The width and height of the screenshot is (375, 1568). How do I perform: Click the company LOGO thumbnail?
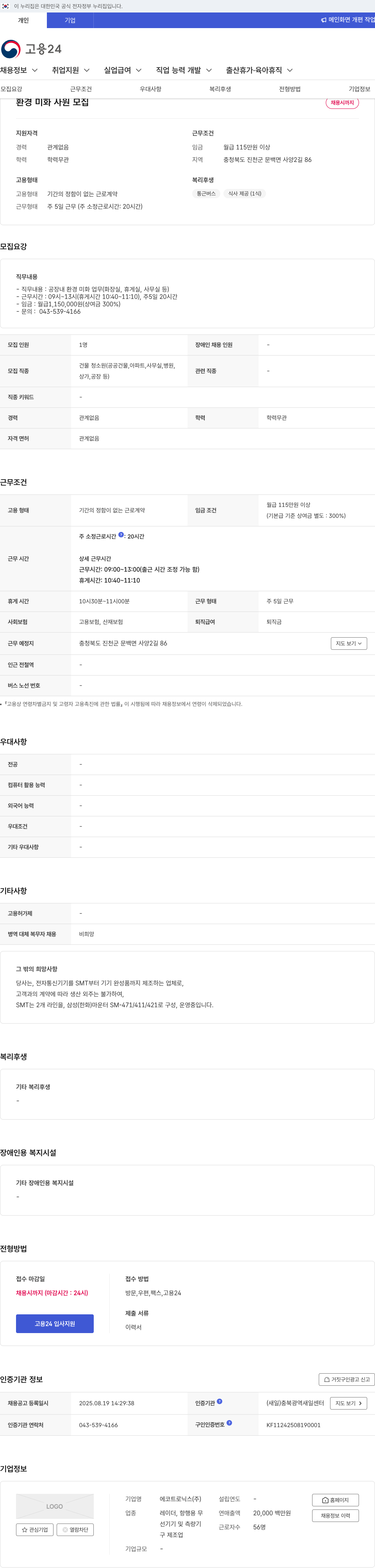(x=55, y=1506)
